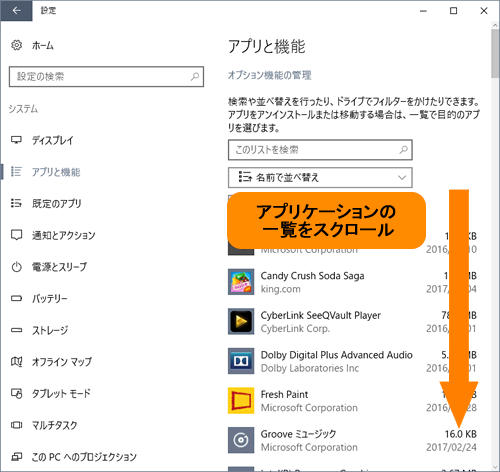Open タブレット モード settings
The height and width of the screenshot is (472, 500).
(61, 393)
